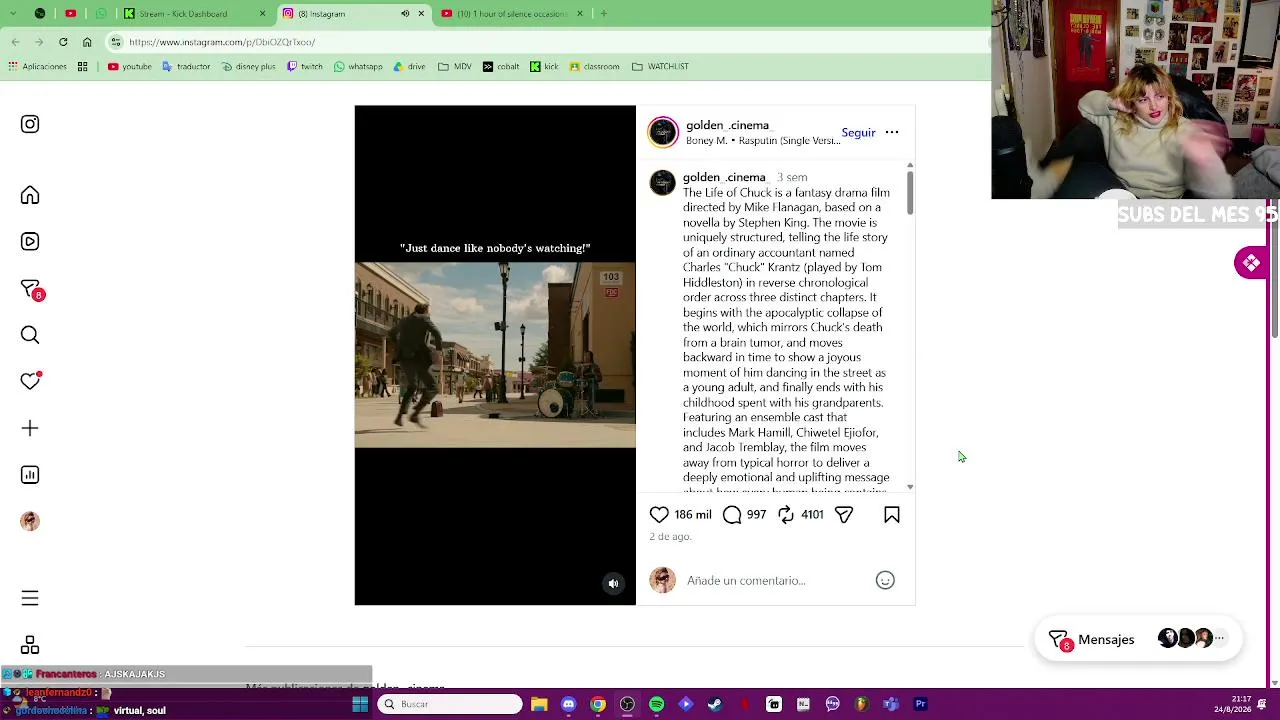This screenshot has height=720, width=1280.
Task: Open emoji picker in comment box
Action: click(x=885, y=580)
